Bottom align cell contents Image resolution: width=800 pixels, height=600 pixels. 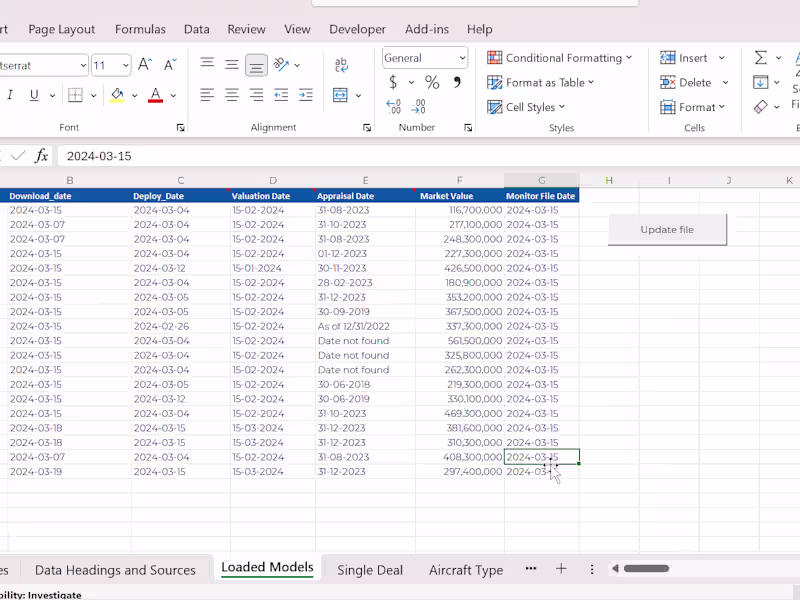(256, 65)
